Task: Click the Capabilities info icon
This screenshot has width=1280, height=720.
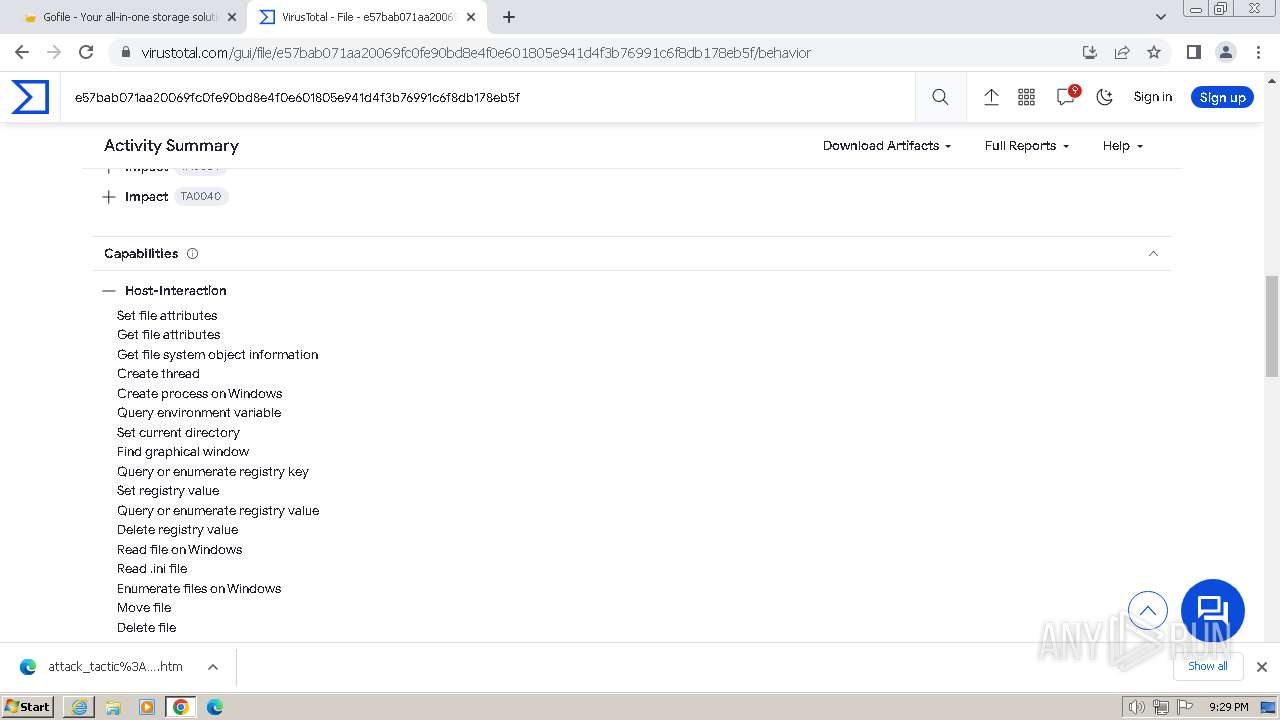Action: click(x=192, y=254)
